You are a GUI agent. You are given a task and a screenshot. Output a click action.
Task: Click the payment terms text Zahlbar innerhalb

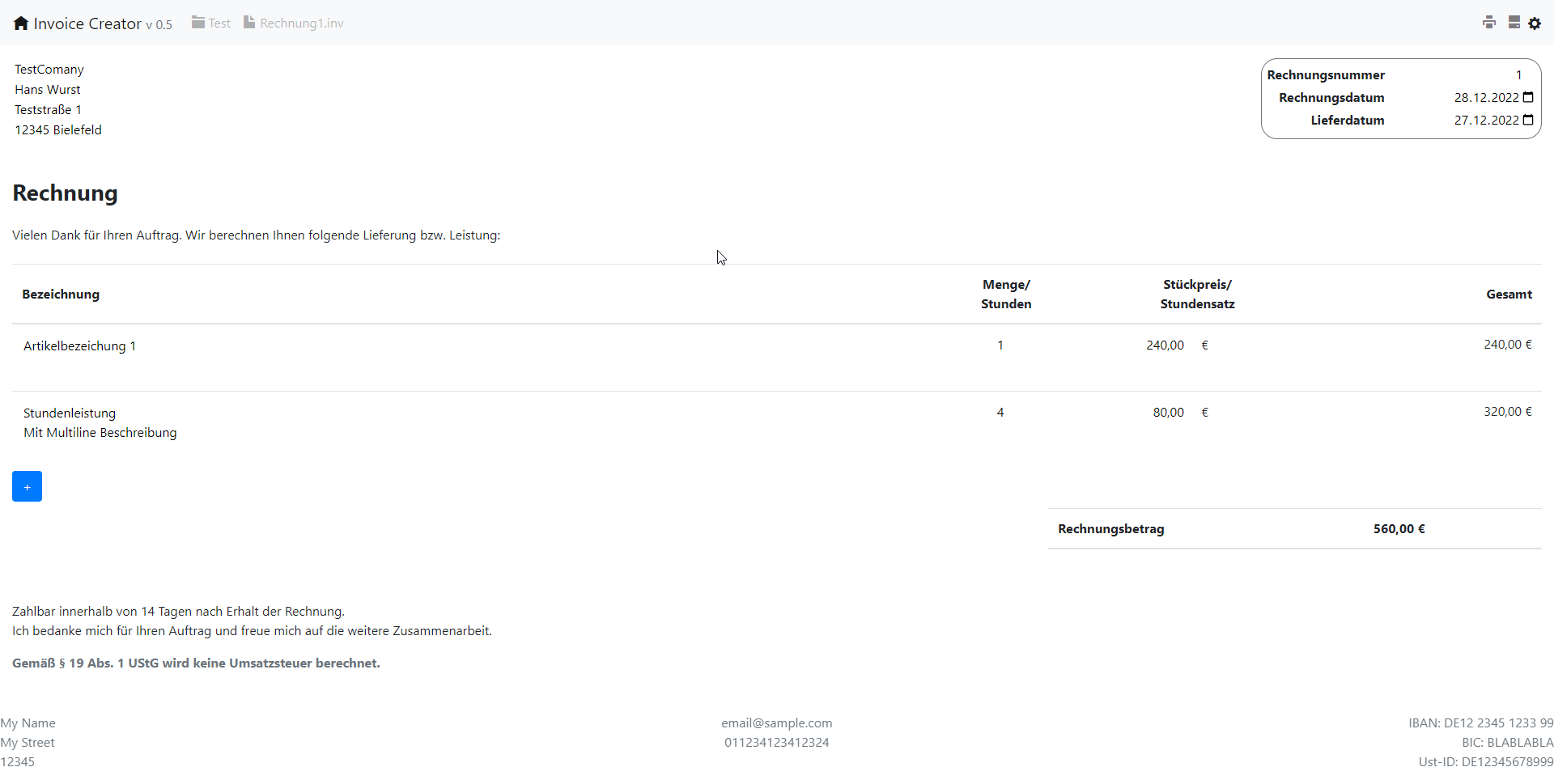[178, 612]
